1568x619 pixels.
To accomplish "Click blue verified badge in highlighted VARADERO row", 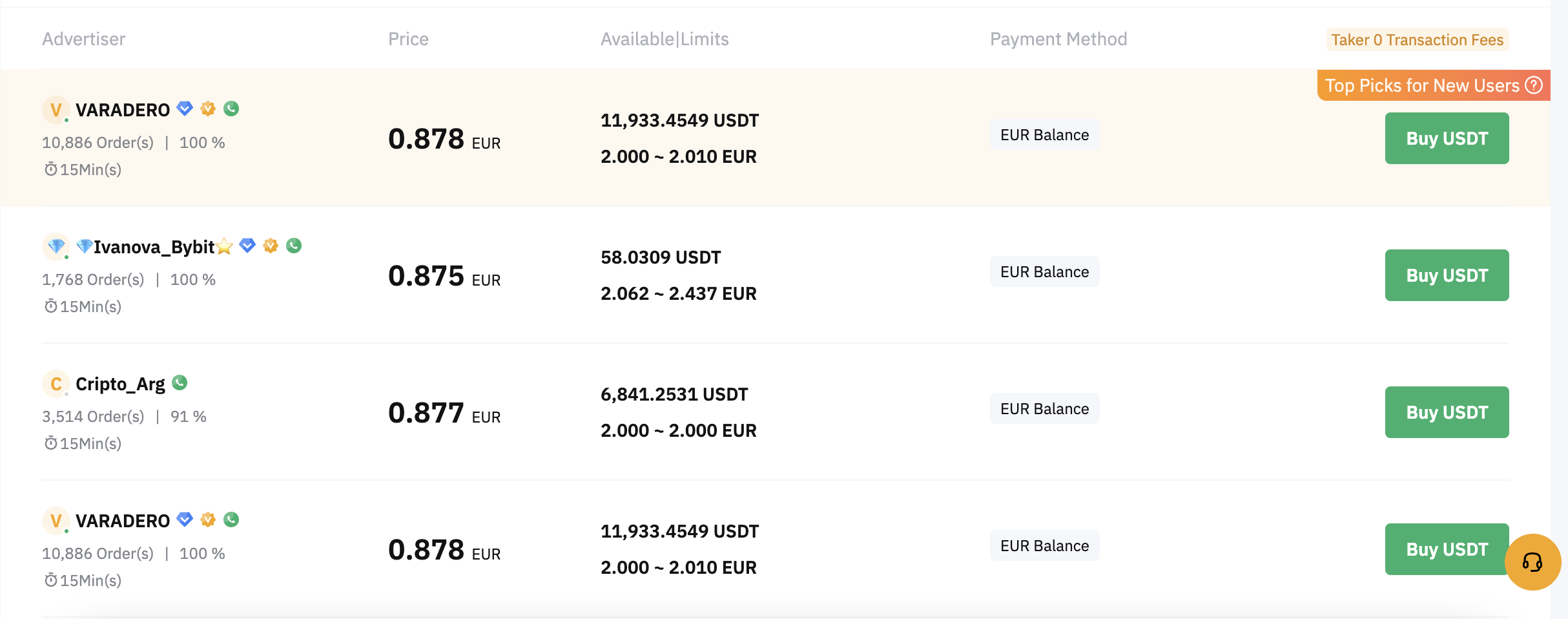I will pos(185,109).
